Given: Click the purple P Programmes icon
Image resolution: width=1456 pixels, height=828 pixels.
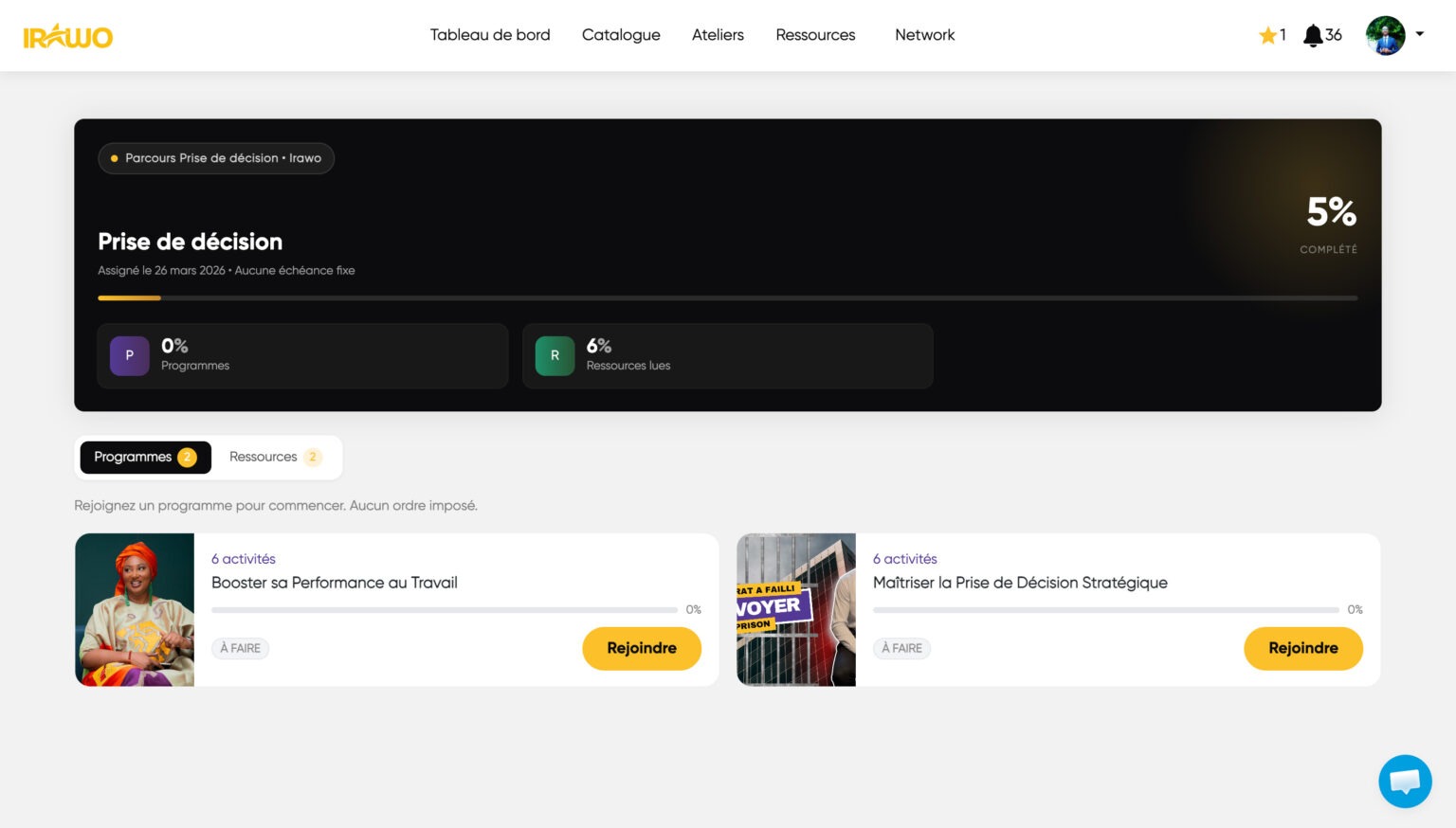Looking at the screenshot, I should pyautogui.click(x=130, y=356).
